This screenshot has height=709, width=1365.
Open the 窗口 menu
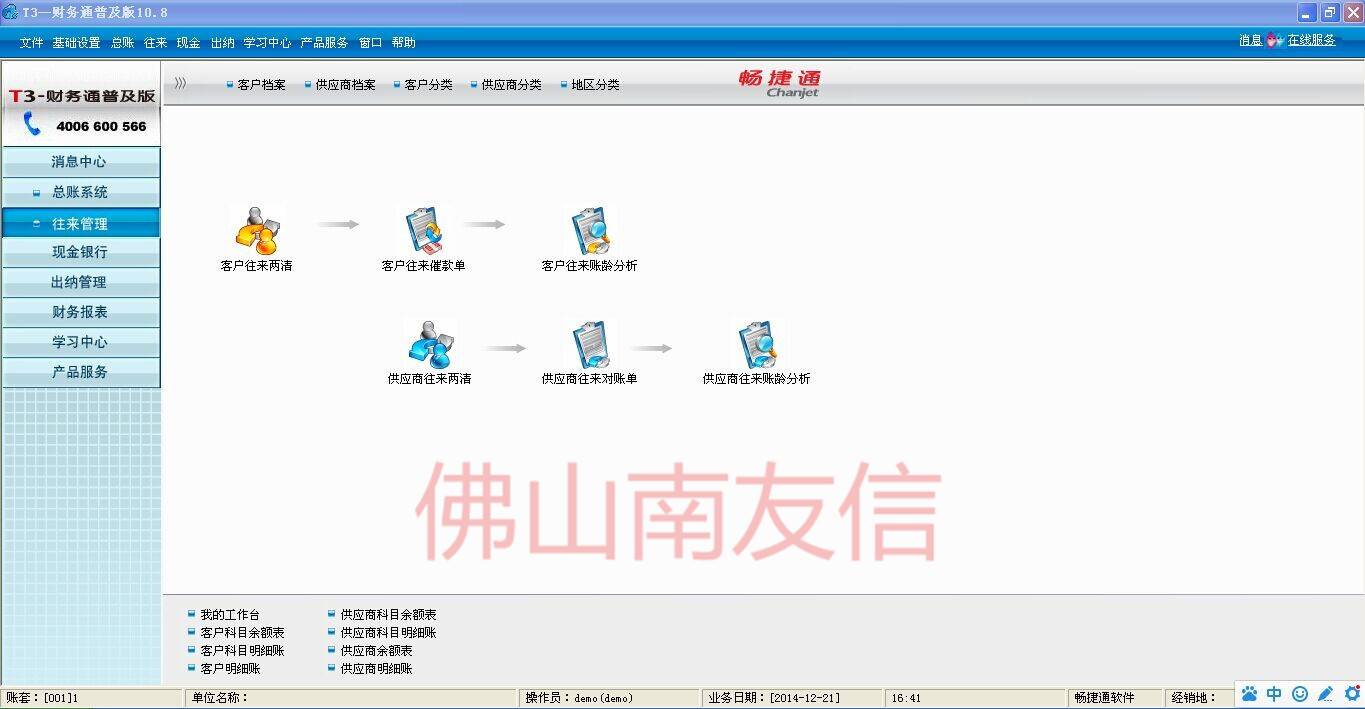(x=371, y=43)
